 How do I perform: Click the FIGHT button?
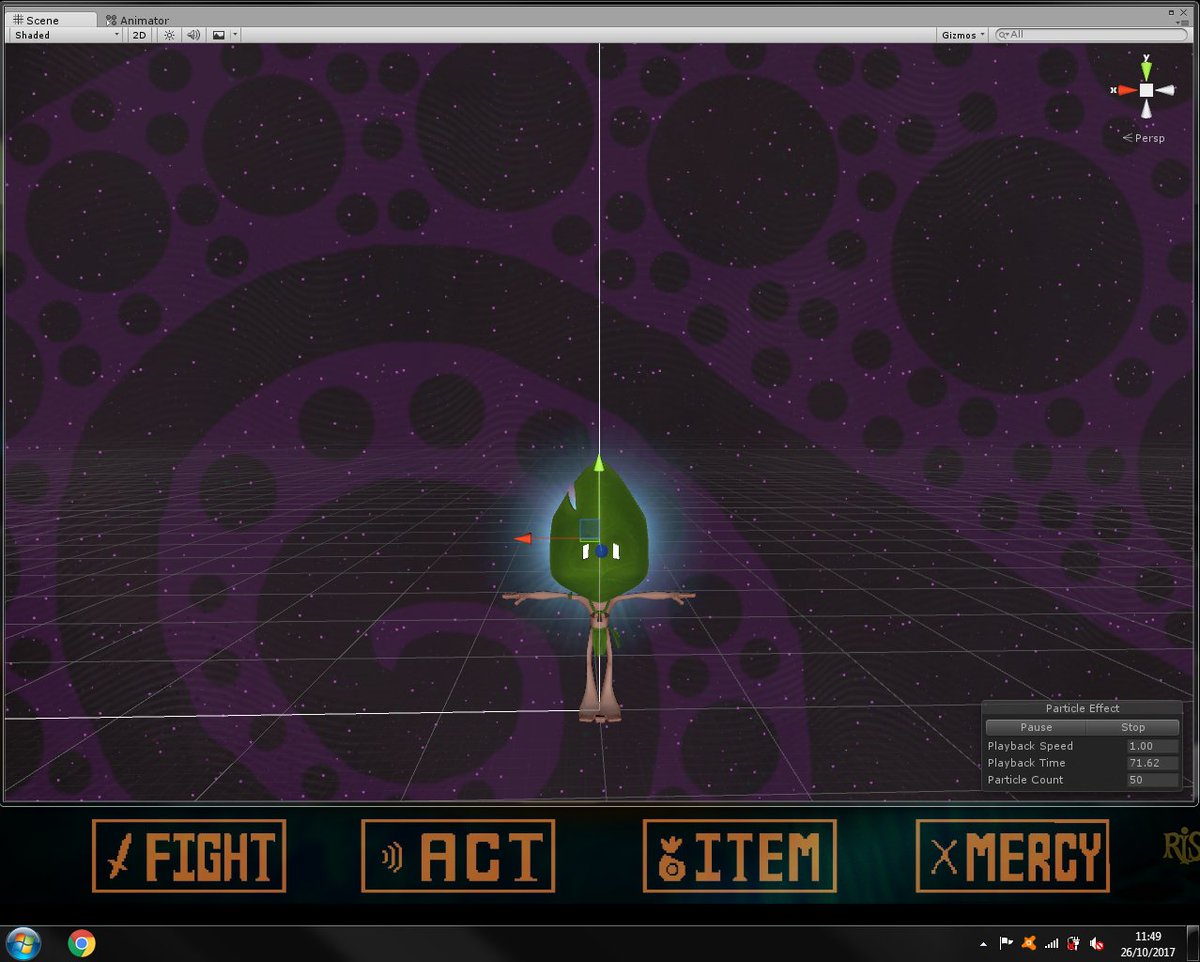(x=189, y=856)
